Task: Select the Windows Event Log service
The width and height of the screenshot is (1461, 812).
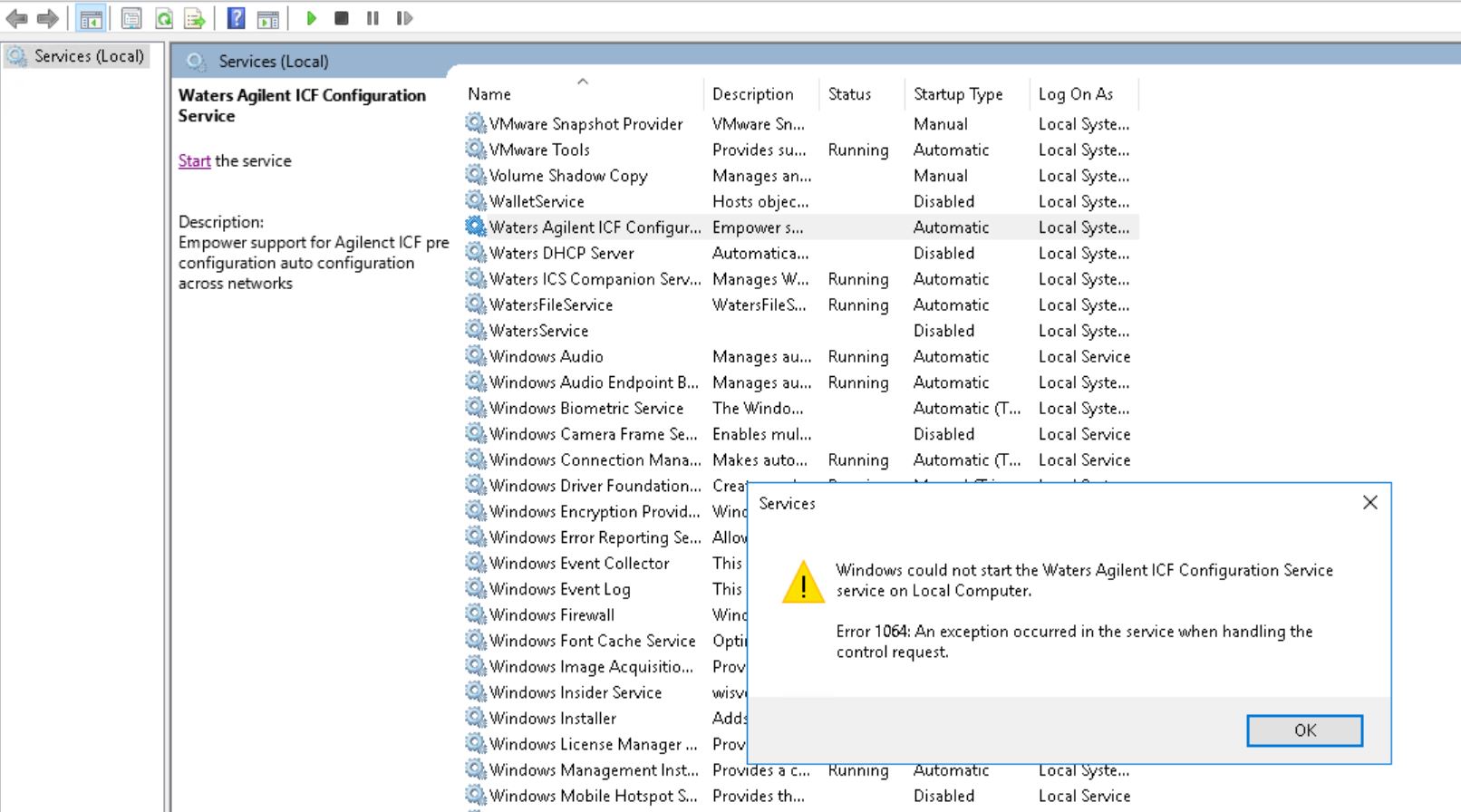Action: tap(605, 589)
